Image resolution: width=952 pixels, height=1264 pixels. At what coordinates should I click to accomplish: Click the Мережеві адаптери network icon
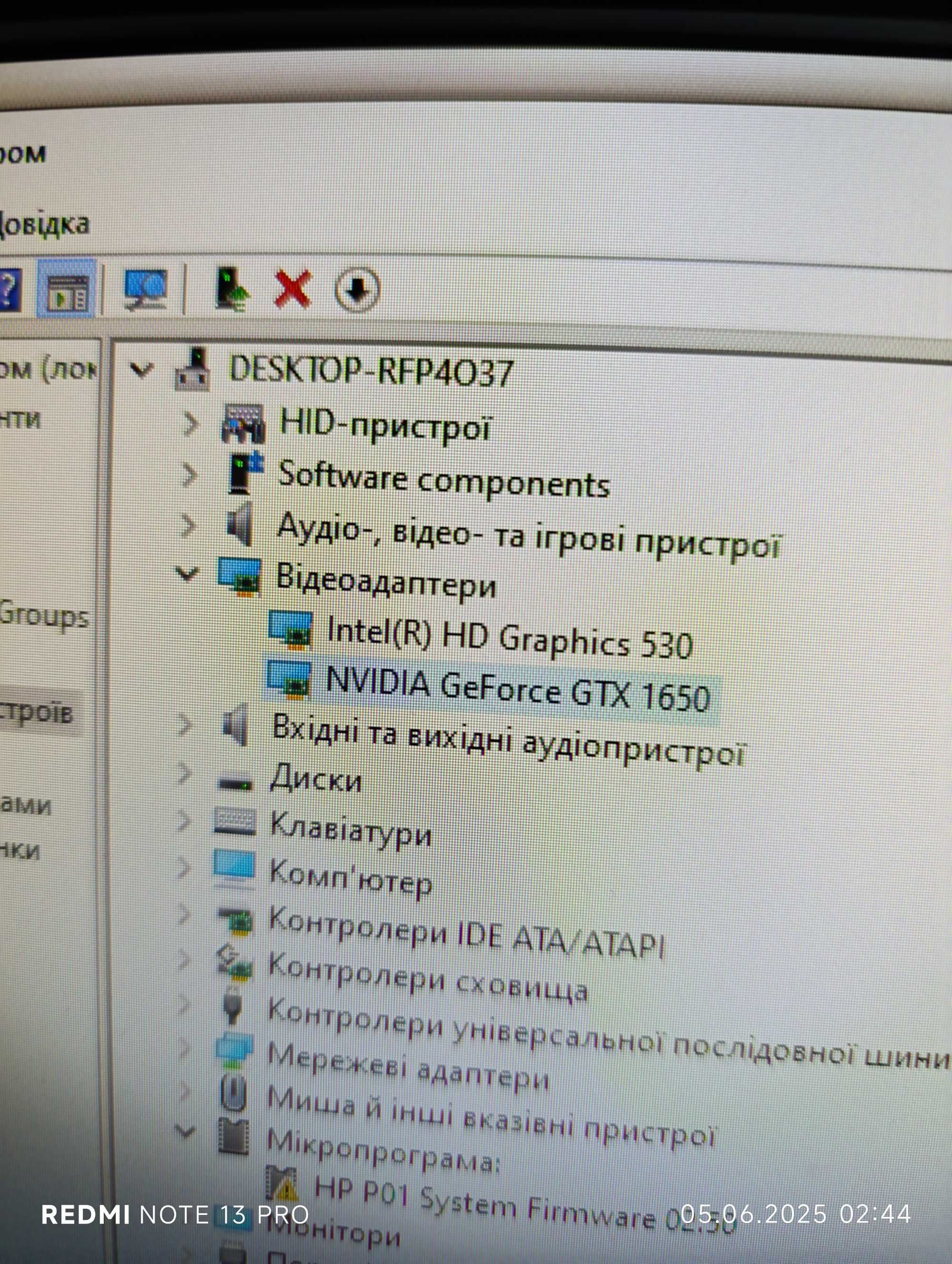pos(233,1050)
